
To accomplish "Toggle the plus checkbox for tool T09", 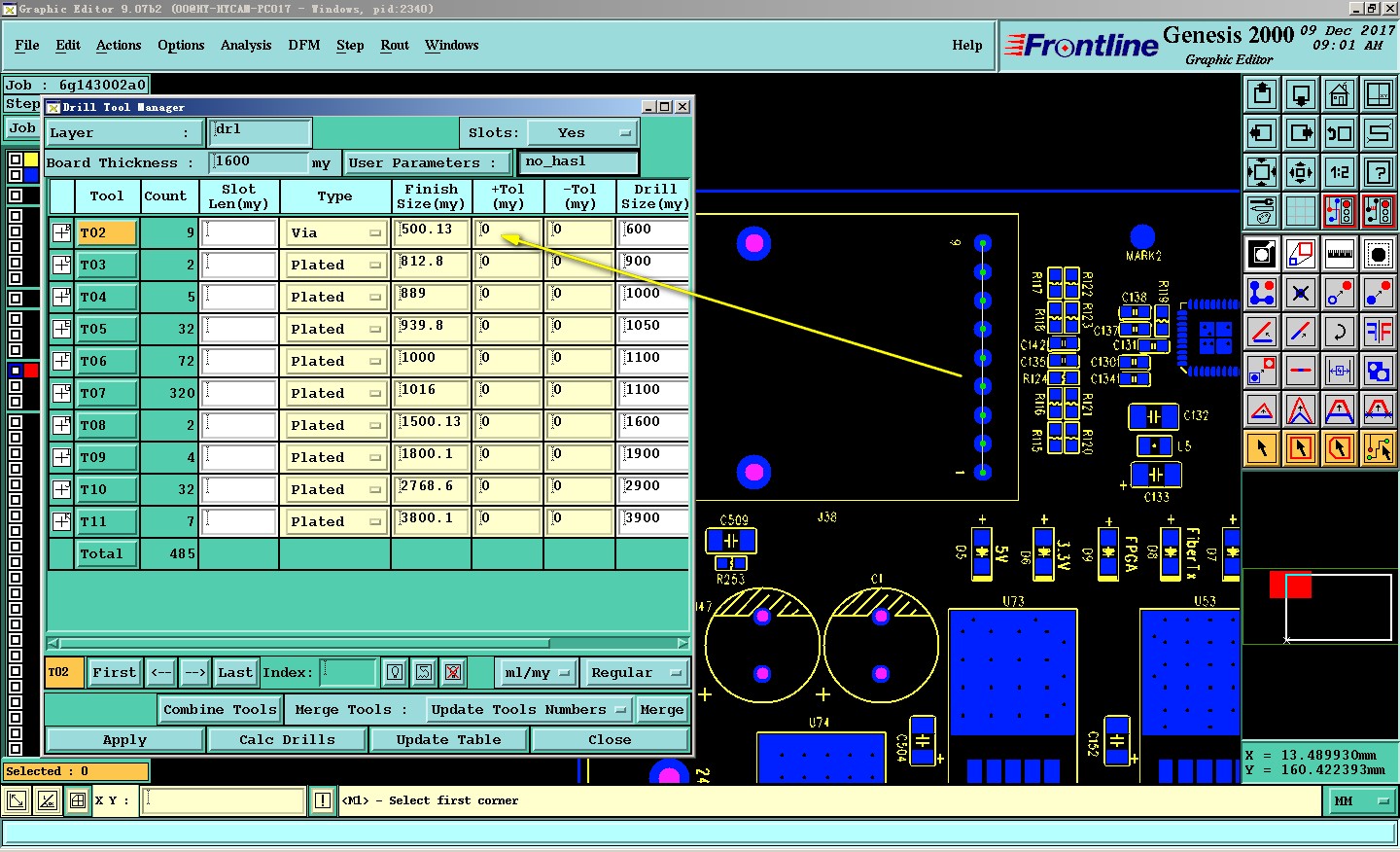I will (61, 457).
